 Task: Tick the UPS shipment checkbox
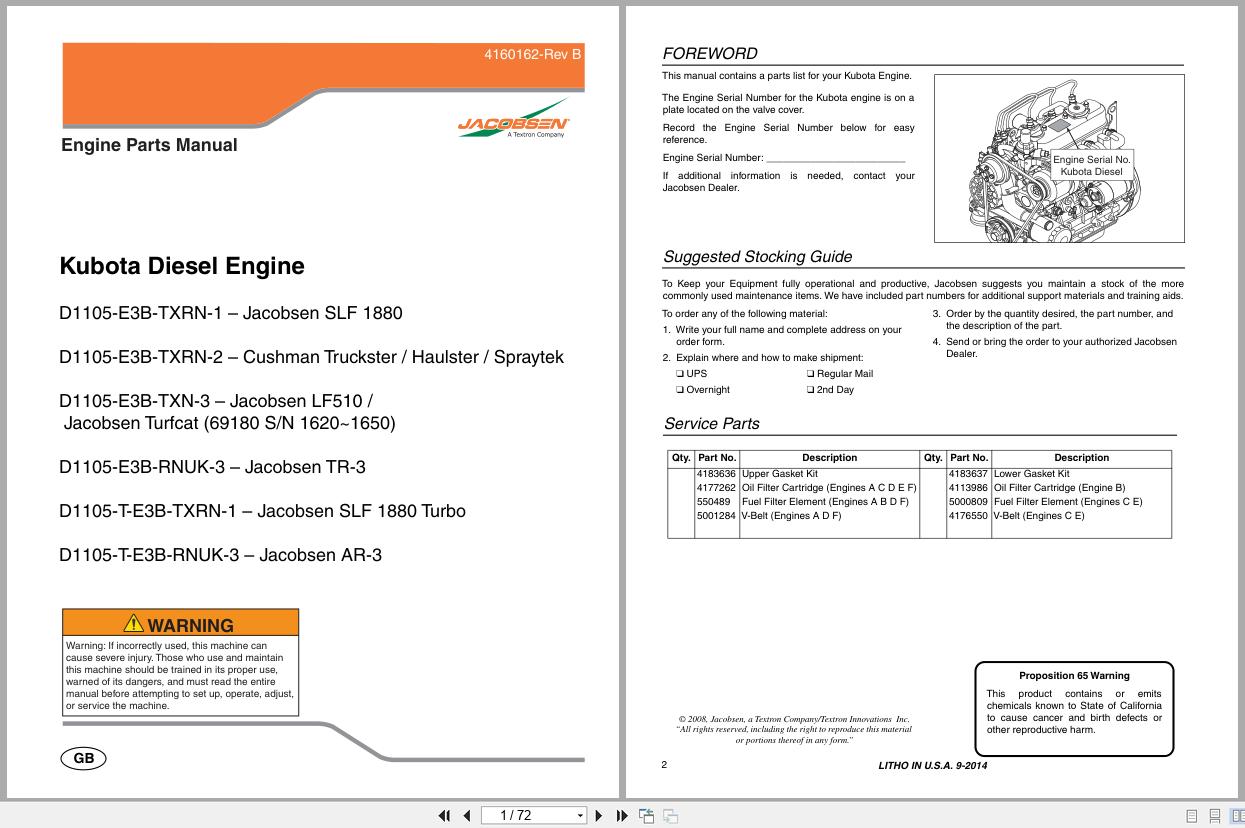(x=680, y=374)
